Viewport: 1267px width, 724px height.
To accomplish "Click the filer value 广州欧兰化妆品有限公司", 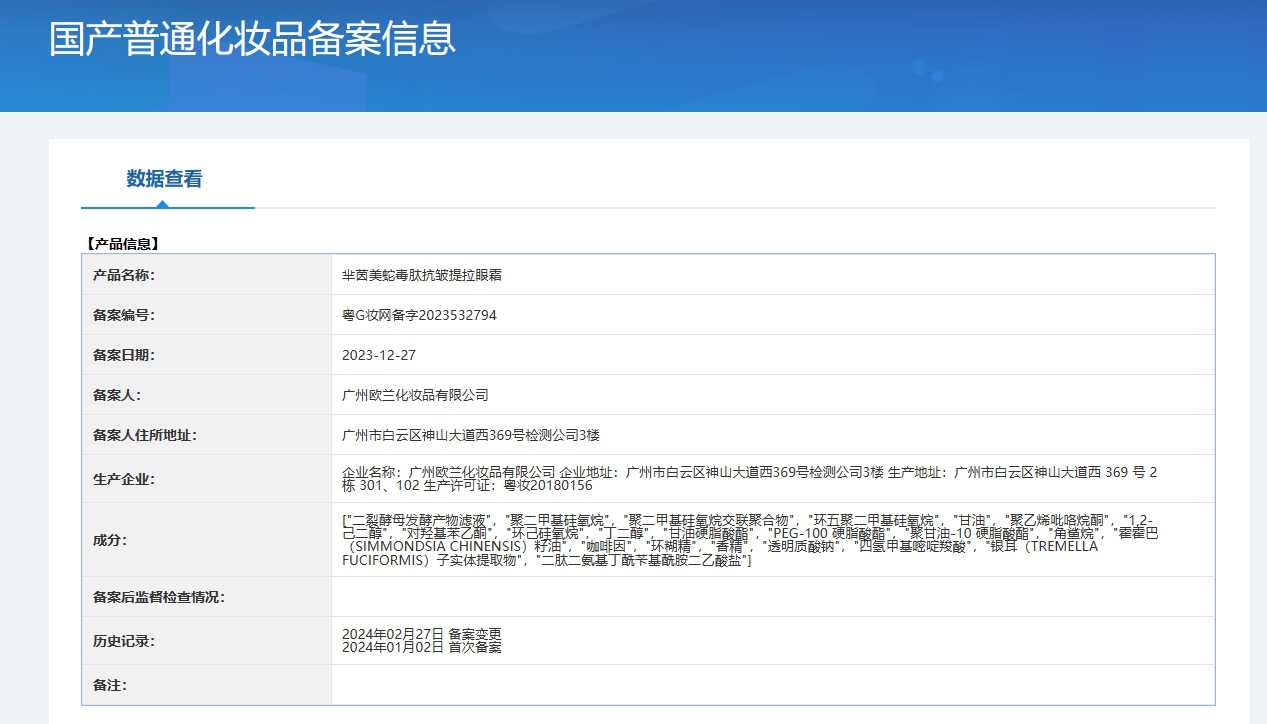I will [415, 395].
